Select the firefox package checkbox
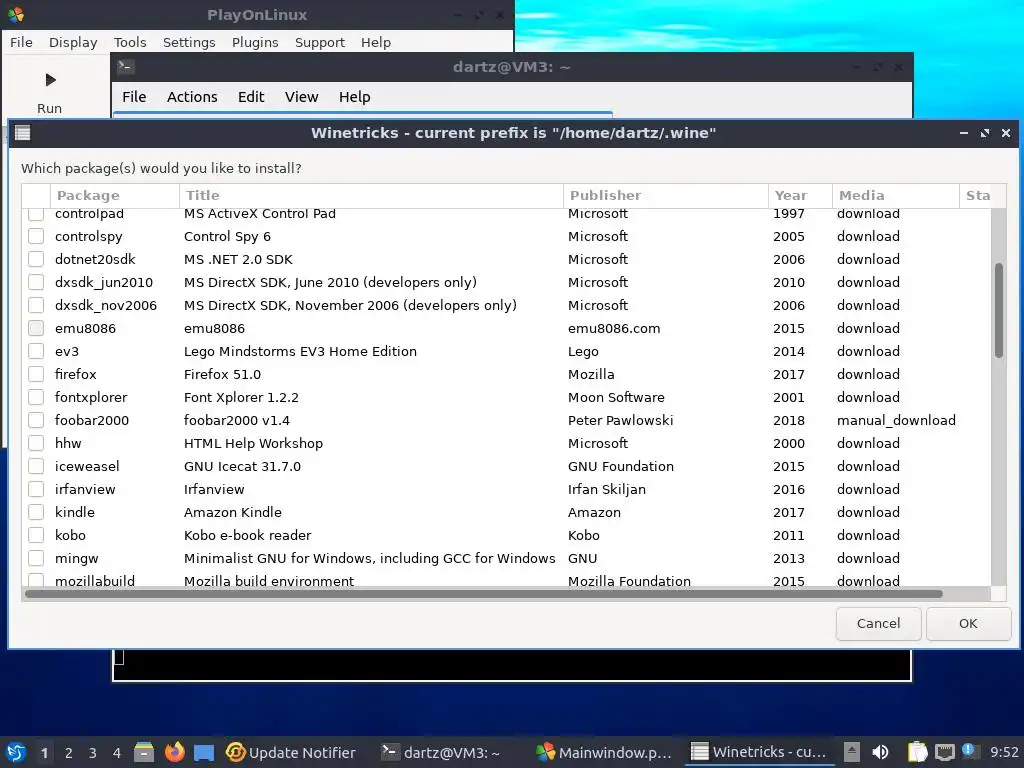 36,374
